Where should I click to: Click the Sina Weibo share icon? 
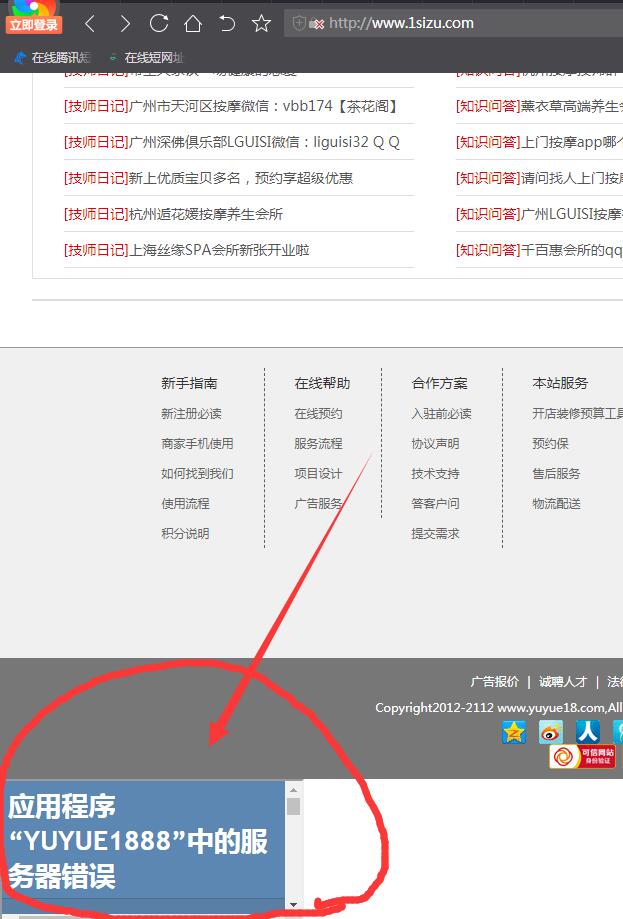[x=551, y=733]
